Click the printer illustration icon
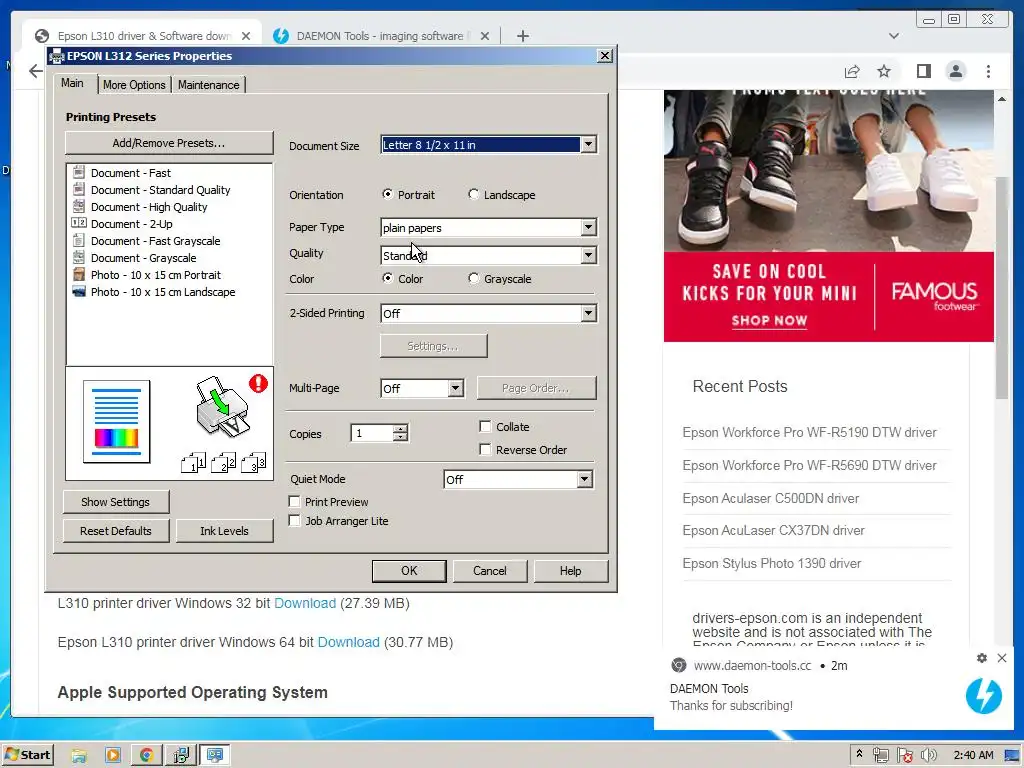 point(221,407)
